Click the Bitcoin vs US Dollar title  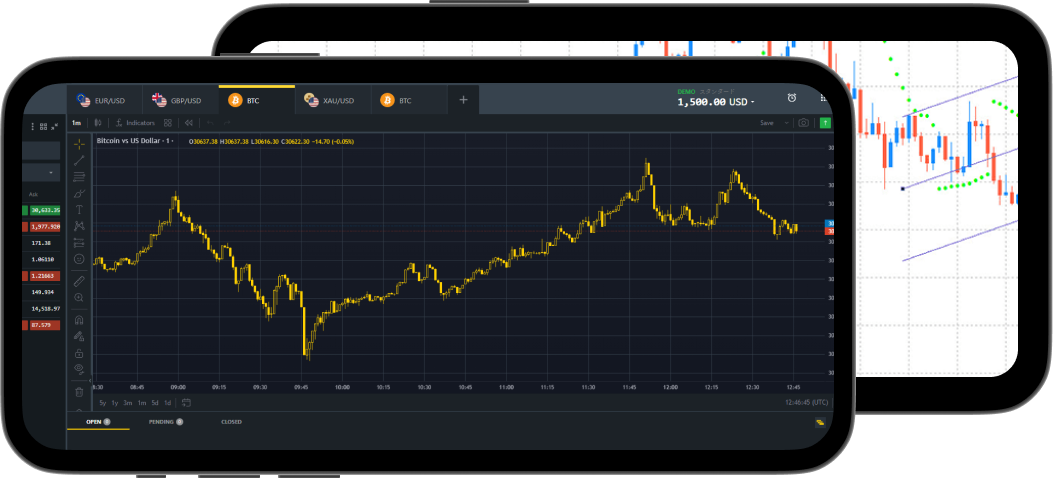[135, 141]
